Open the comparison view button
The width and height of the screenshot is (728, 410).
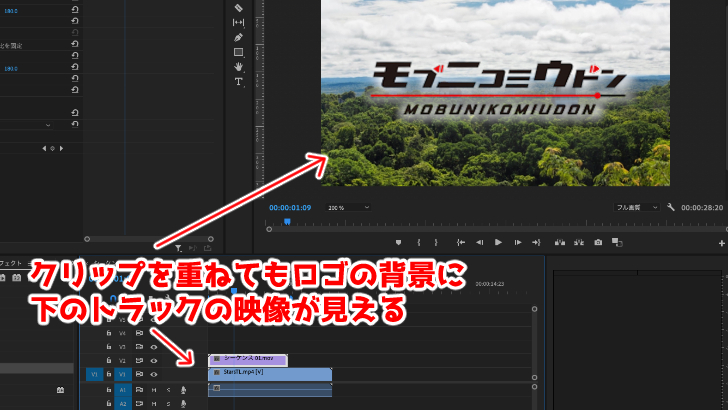617,242
